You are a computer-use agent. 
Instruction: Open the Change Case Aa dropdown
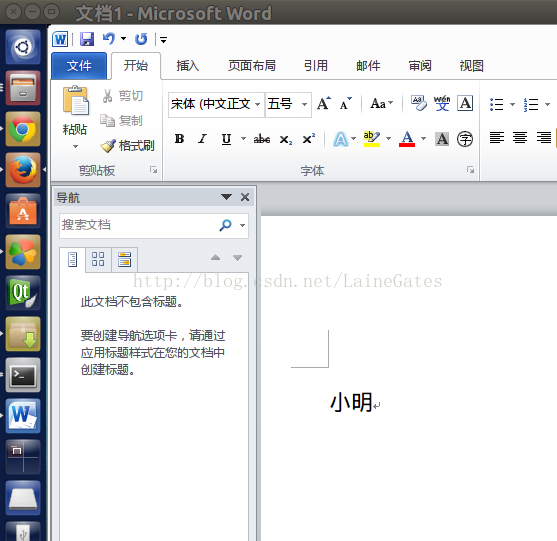pyautogui.click(x=382, y=103)
